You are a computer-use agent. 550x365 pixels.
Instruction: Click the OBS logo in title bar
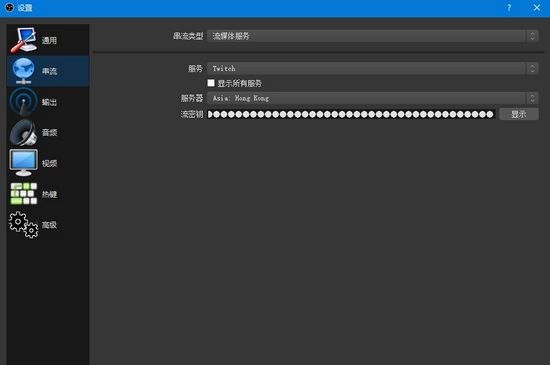pos(9,7)
